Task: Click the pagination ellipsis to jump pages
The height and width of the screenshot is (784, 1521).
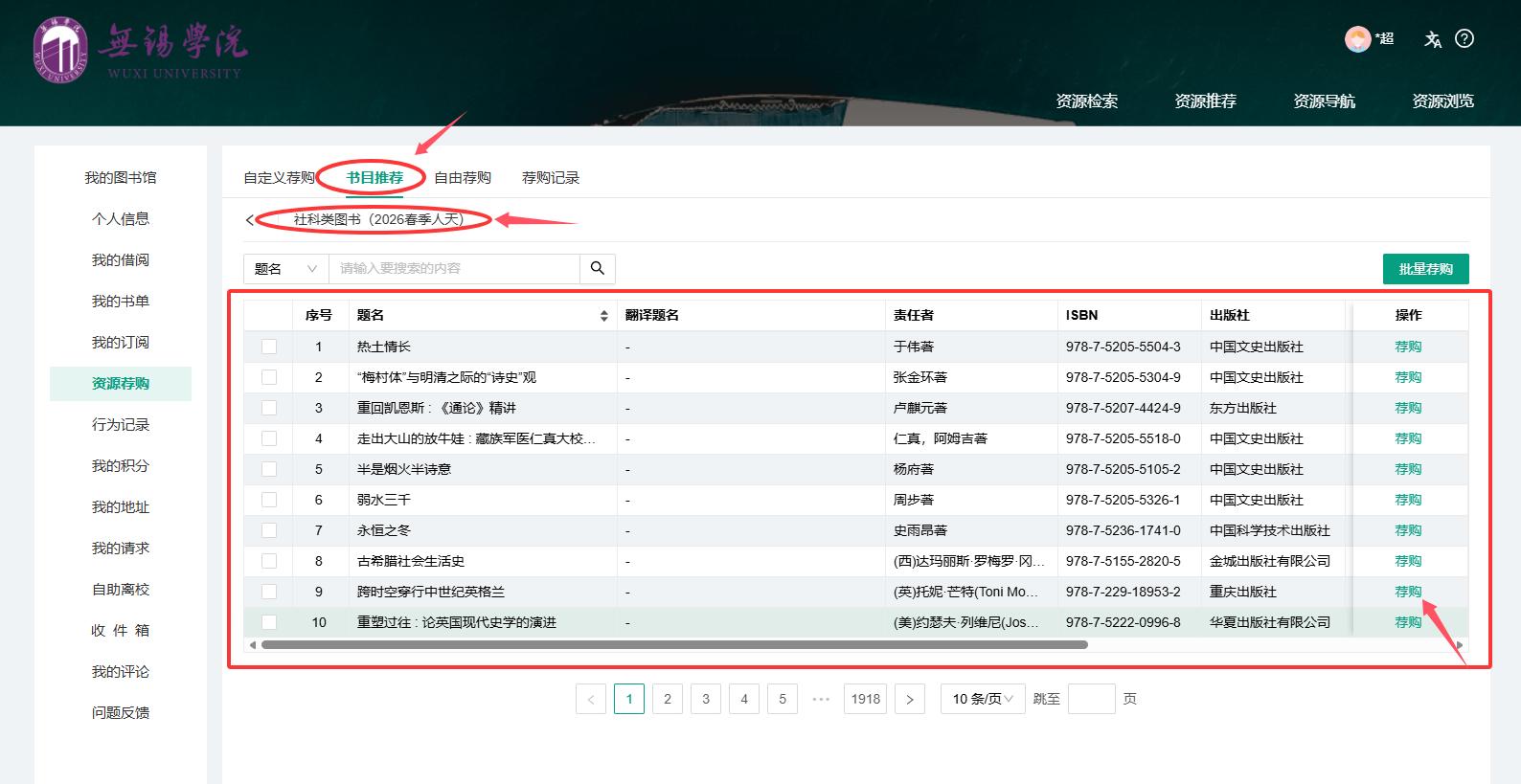Action: 821,700
